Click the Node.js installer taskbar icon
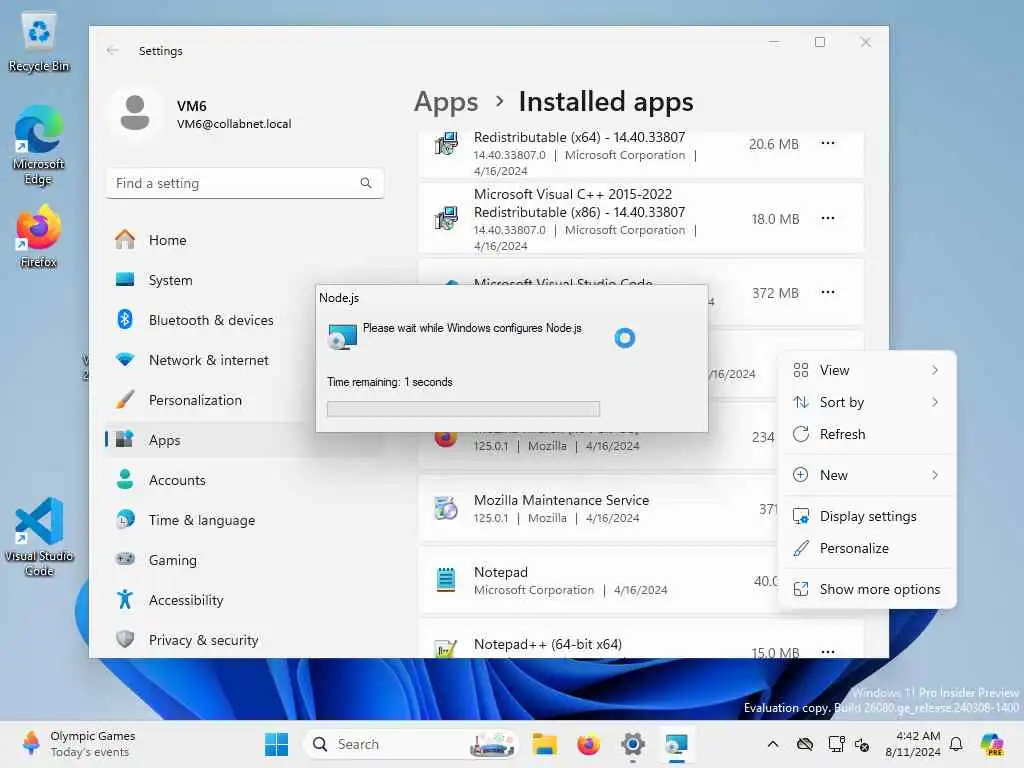1024x768 pixels. tap(677, 744)
